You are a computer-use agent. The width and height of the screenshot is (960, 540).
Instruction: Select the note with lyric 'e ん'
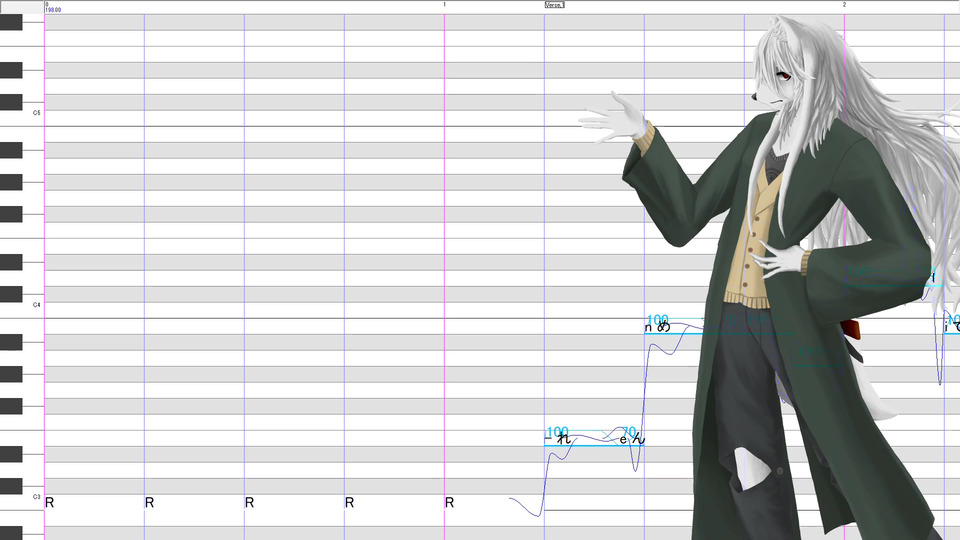point(632,438)
